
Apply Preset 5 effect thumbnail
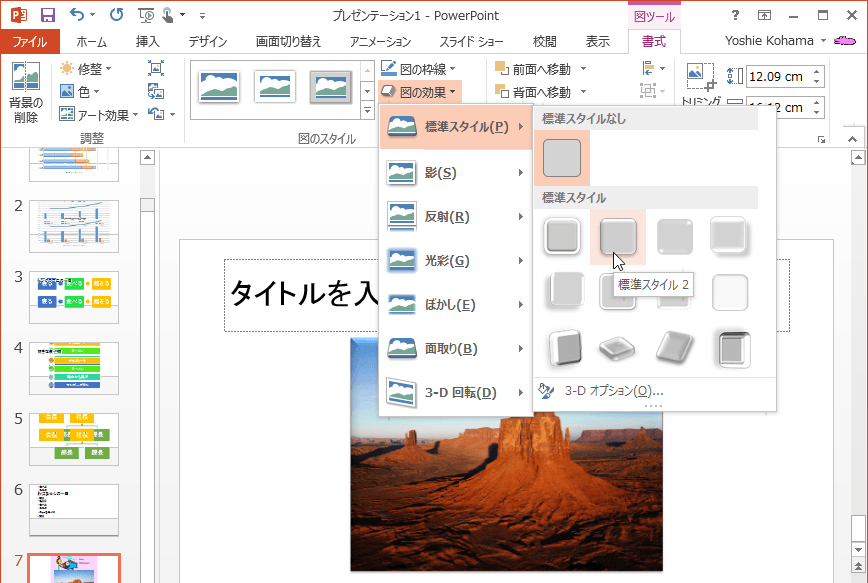564,291
